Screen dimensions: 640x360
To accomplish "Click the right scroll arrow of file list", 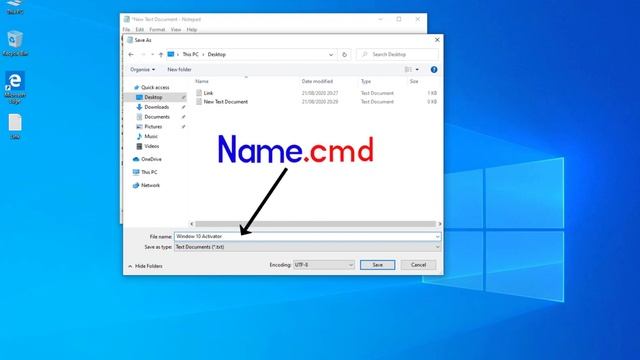I will pos(440,224).
